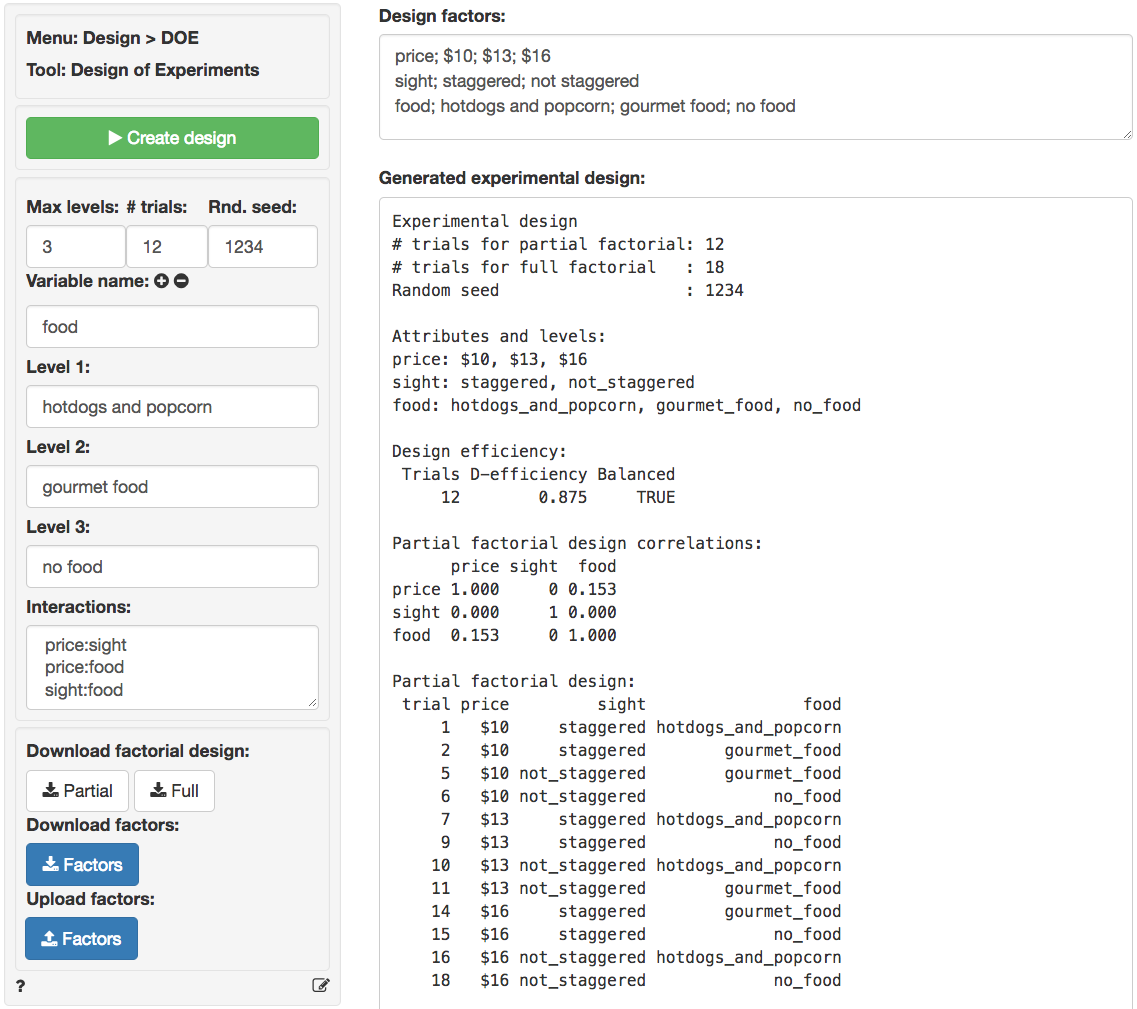Click inside the Design factors text area
The height and width of the screenshot is (1009, 1137).
(755, 87)
